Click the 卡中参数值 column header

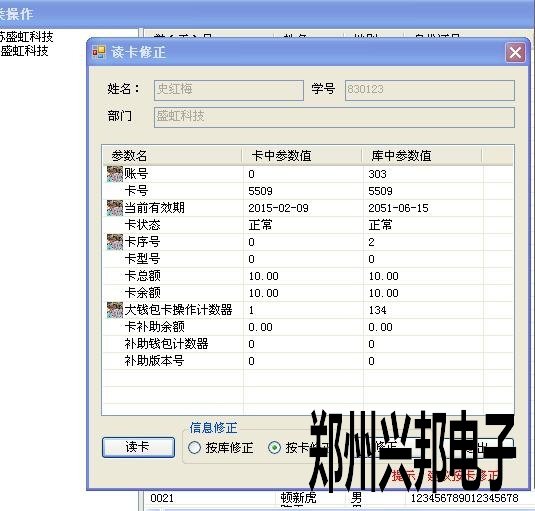point(302,156)
